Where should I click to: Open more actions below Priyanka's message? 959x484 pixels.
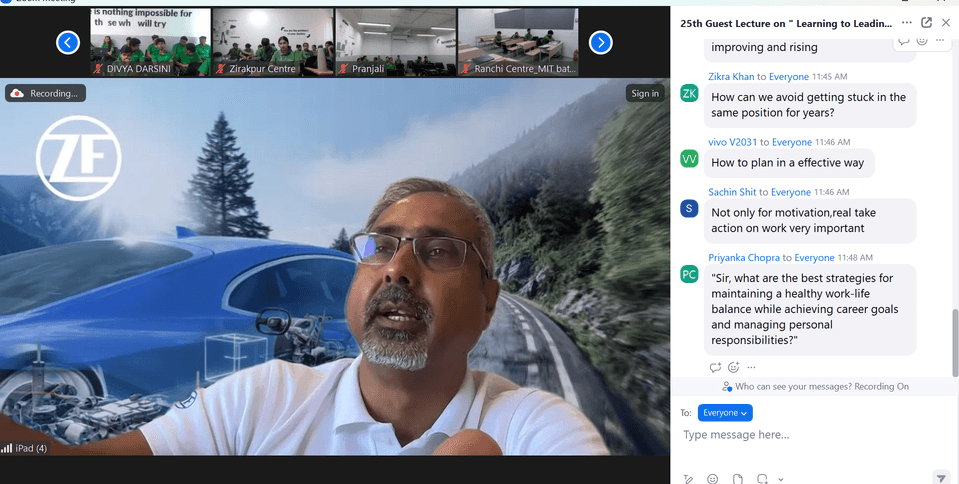pyautogui.click(x=752, y=367)
